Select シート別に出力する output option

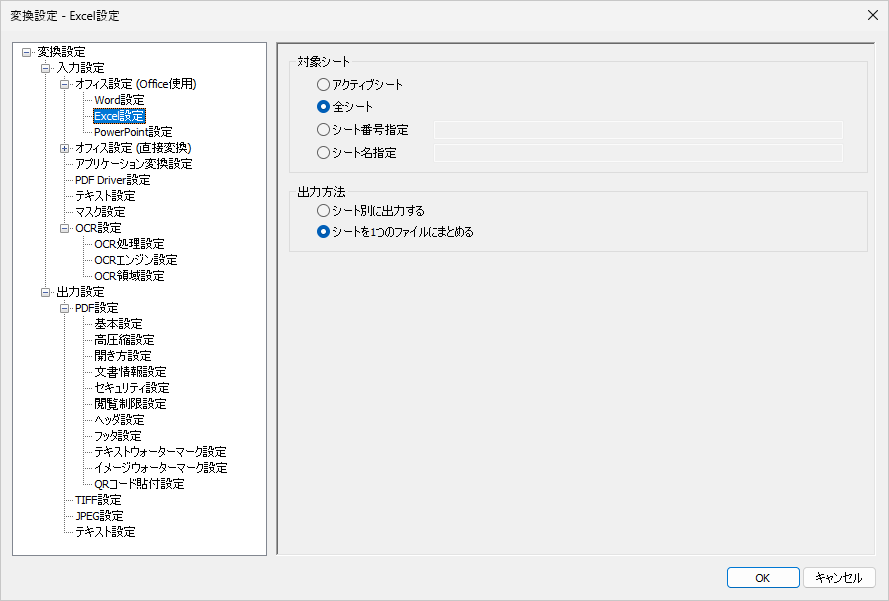[323, 211]
